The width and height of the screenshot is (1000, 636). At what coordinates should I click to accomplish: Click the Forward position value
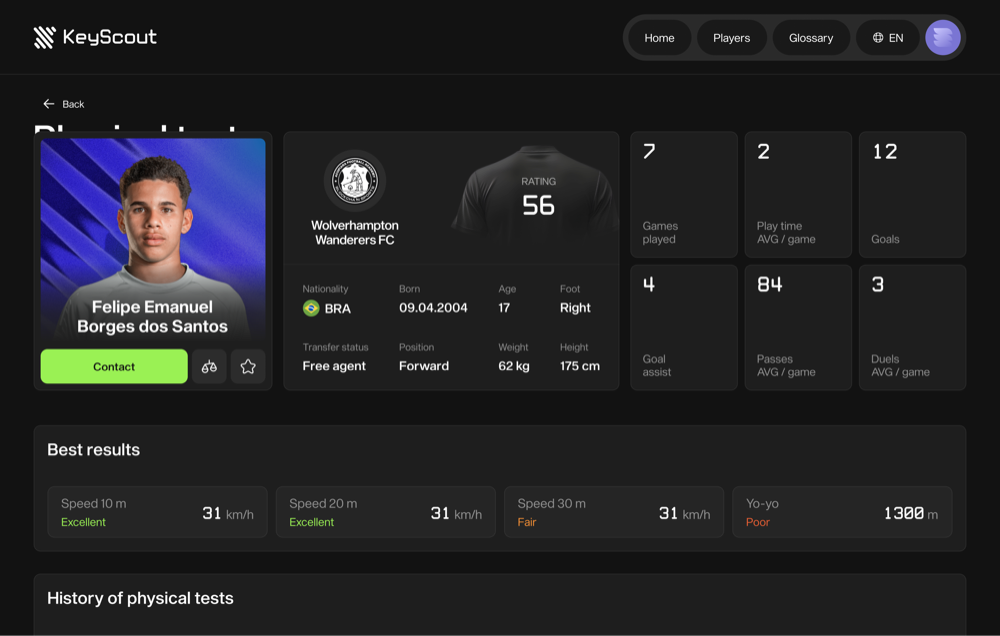tap(424, 366)
